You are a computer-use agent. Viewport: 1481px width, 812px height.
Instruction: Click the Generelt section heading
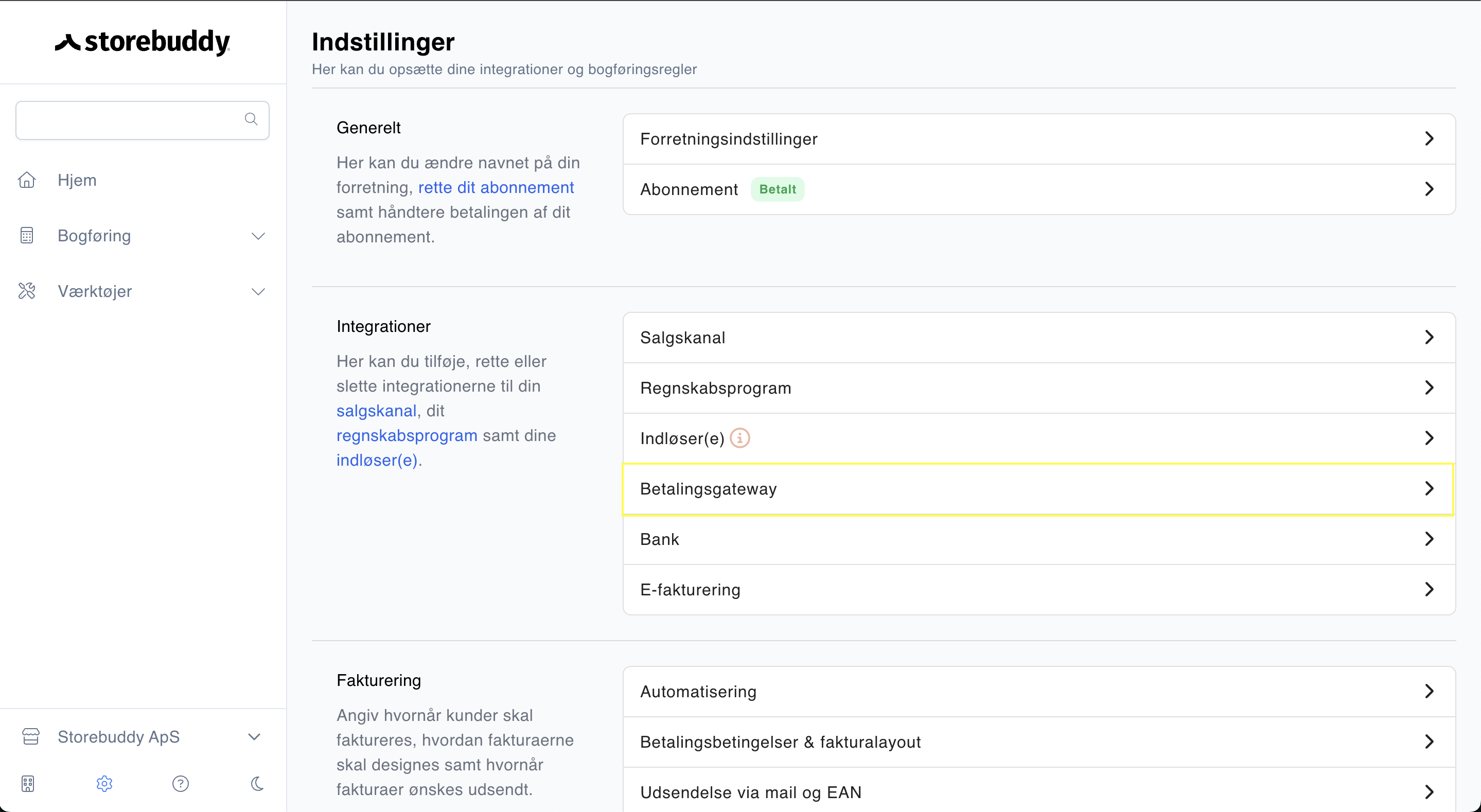point(368,128)
